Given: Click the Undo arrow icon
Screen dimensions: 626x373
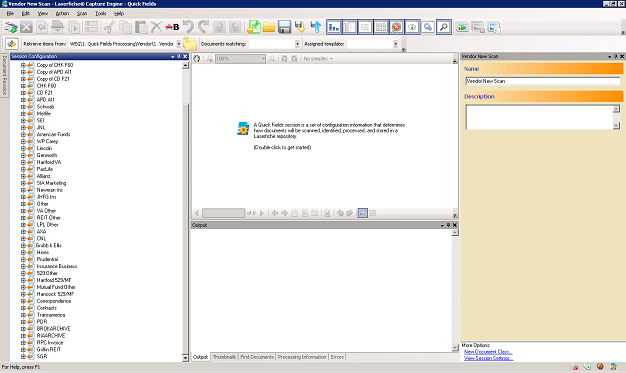Looking at the screenshot, I should tap(188, 27).
